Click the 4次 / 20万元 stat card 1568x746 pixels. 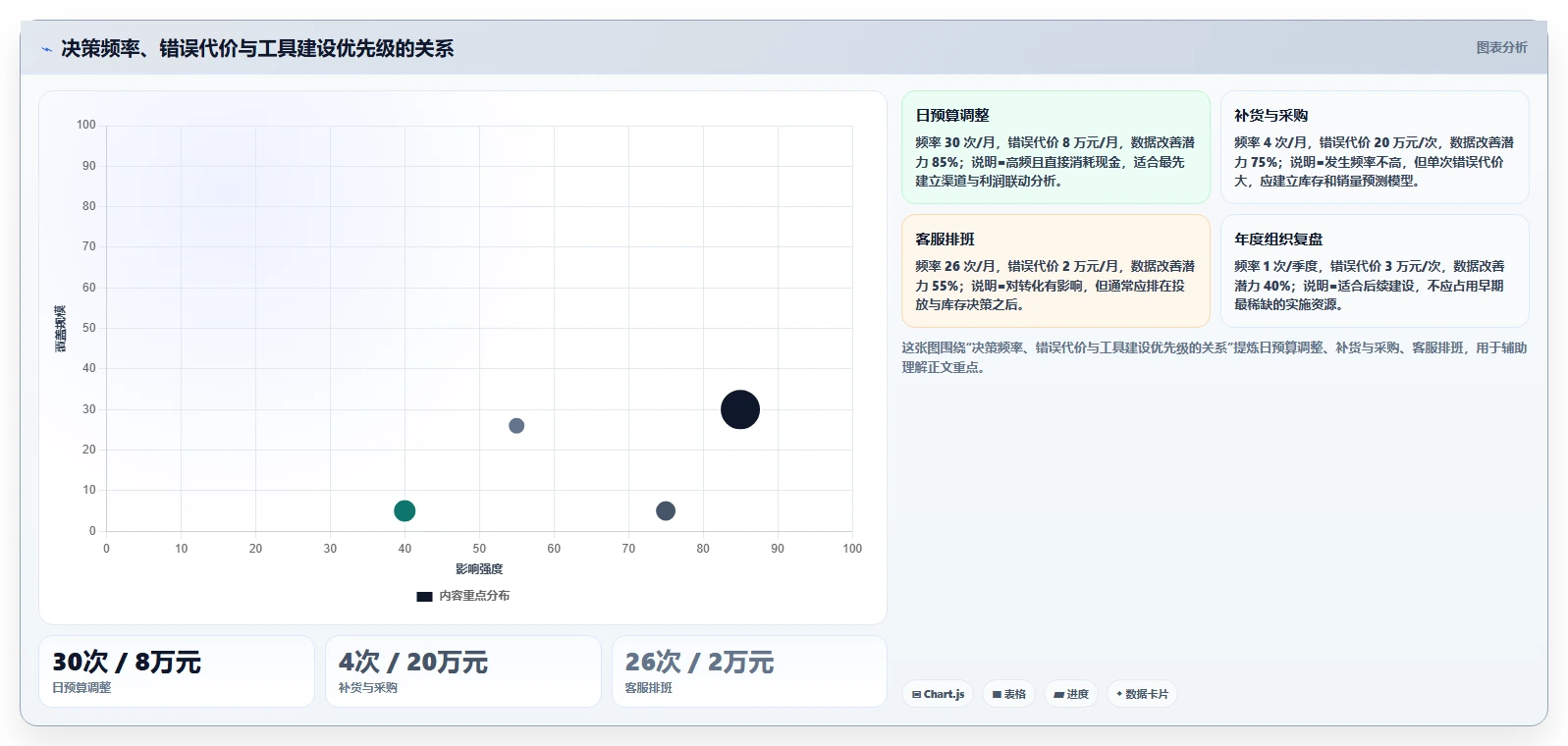pyautogui.click(x=463, y=671)
